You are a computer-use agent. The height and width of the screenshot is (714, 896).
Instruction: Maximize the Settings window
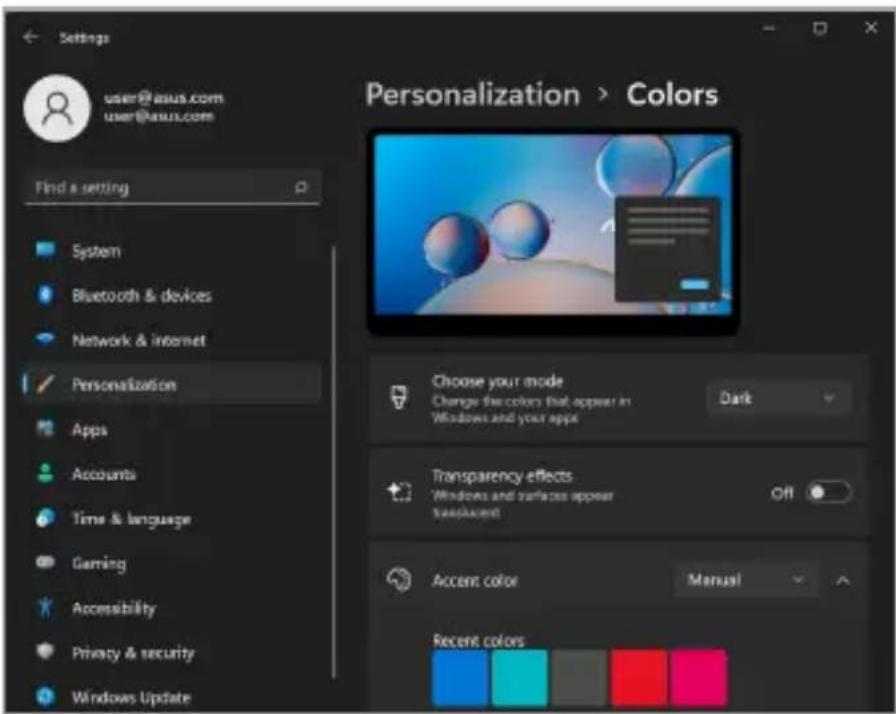[x=820, y=27]
